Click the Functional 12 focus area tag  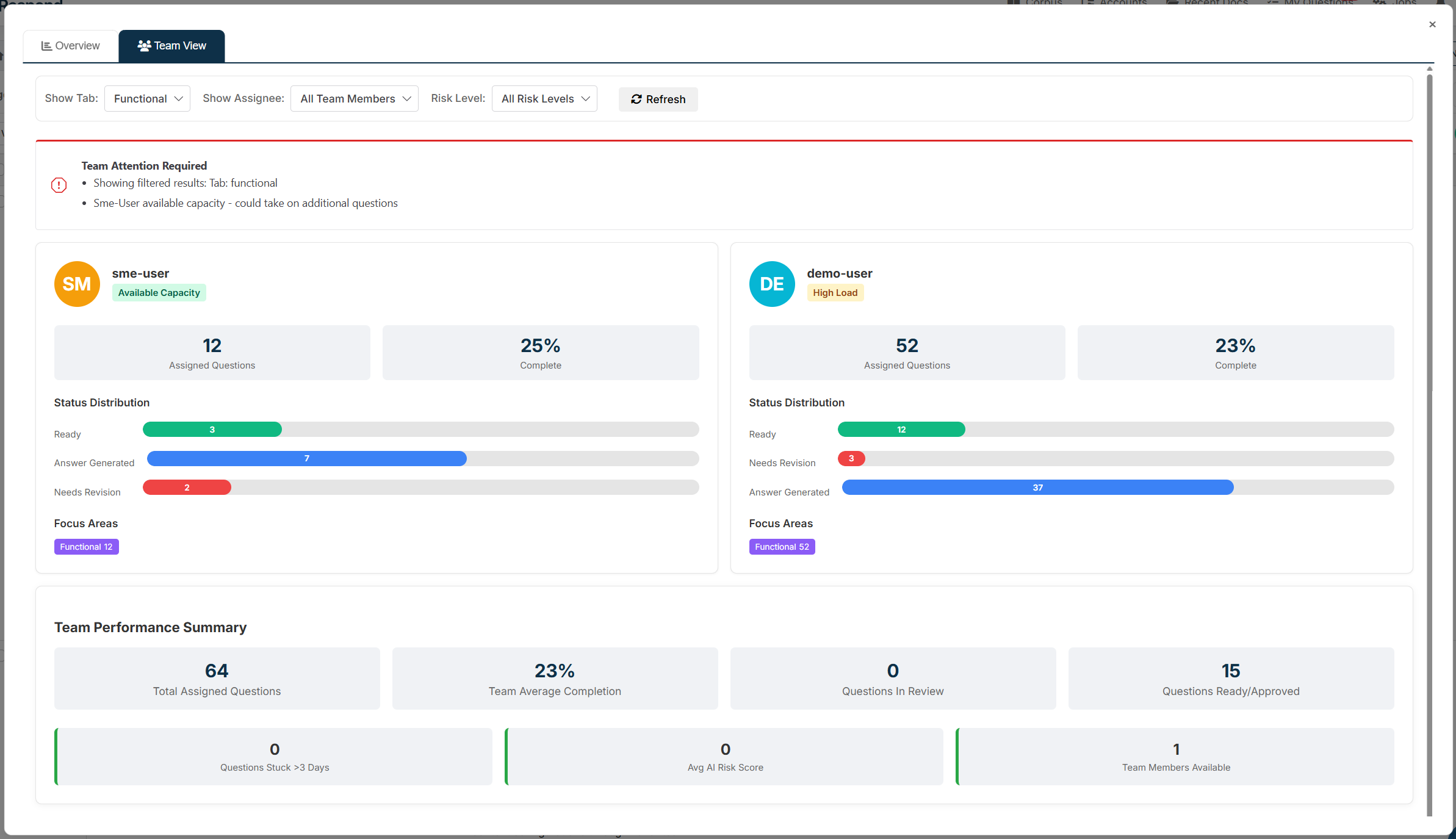coord(86,547)
